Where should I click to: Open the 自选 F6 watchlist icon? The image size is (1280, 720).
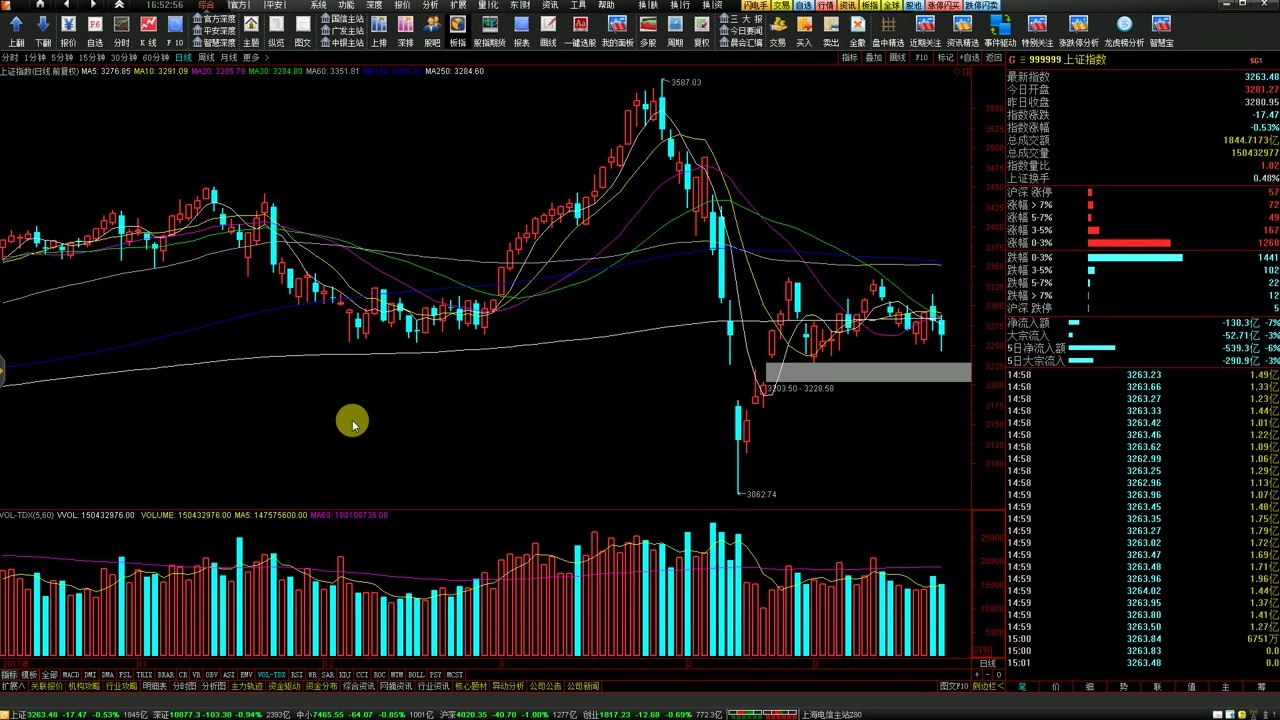click(95, 24)
